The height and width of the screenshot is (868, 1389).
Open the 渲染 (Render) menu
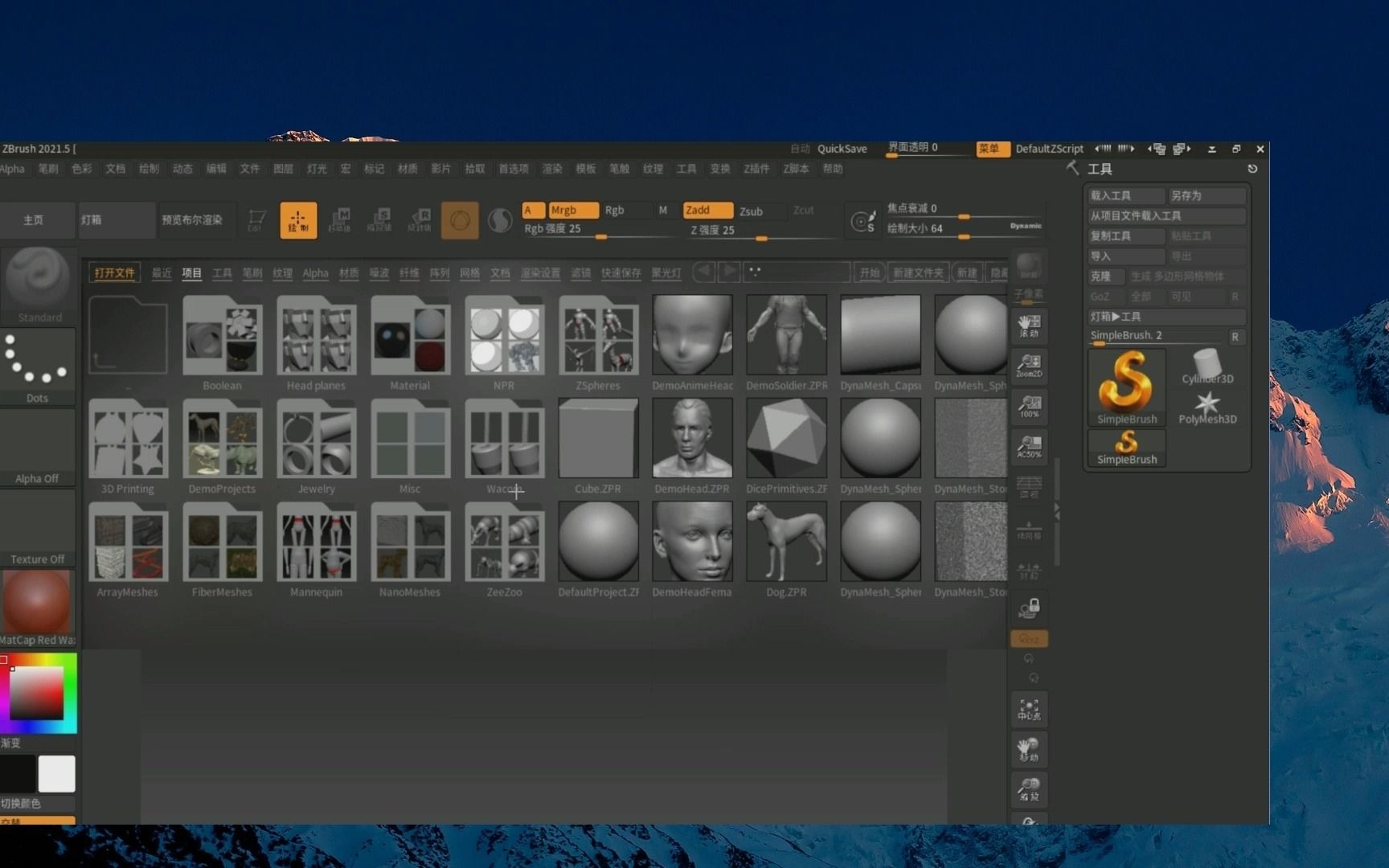click(x=552, y=169)
